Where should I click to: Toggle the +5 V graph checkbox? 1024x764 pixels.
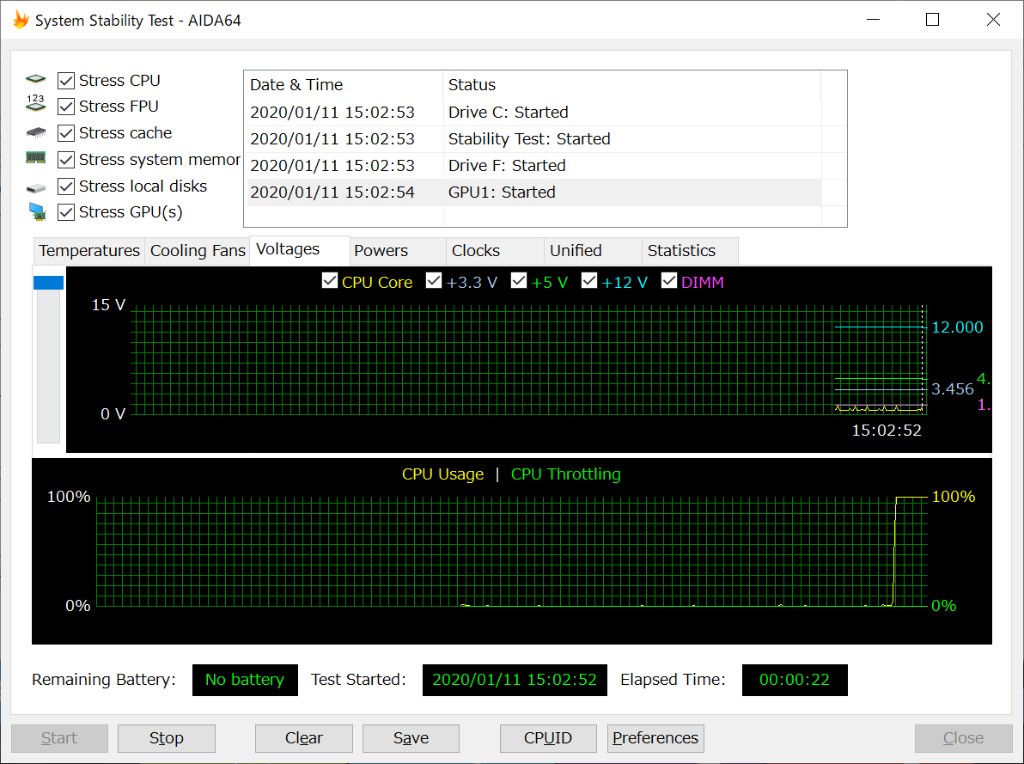[519, 281]
